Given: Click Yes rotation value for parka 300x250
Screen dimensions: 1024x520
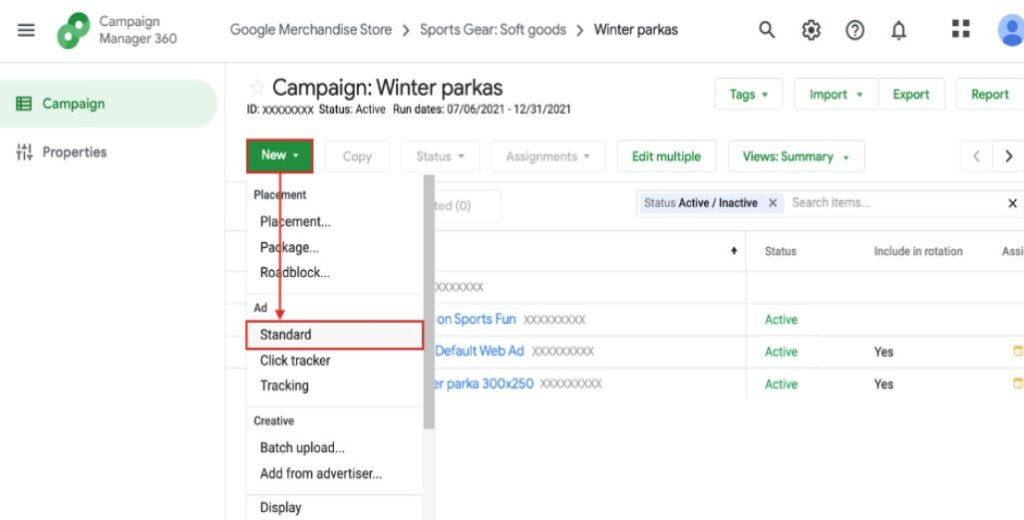Looking at the screenshot, I should point(884,384).
